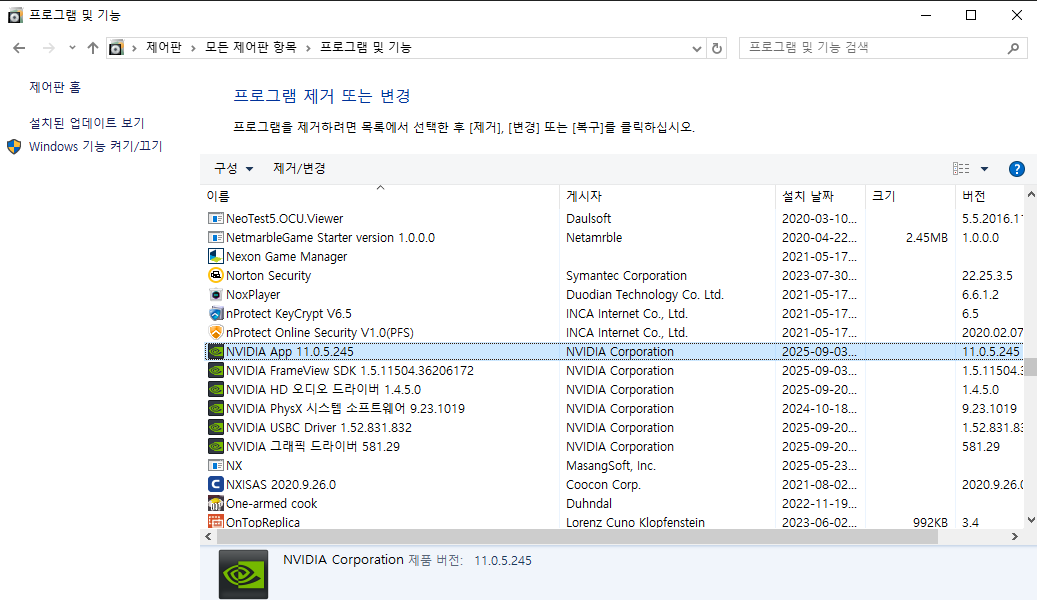
Task: Open help with the question mark icon
Action: click(1016, 169)
